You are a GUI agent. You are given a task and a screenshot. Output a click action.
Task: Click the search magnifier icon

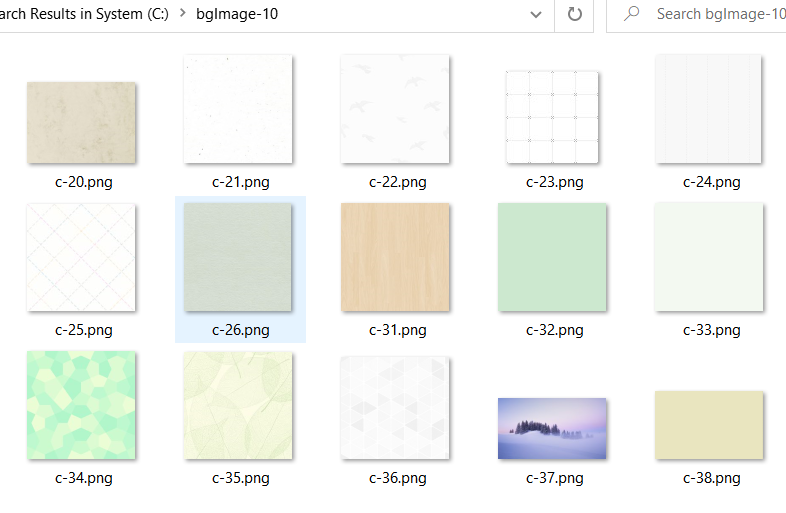pyautogui.click(x=632, y=14)
